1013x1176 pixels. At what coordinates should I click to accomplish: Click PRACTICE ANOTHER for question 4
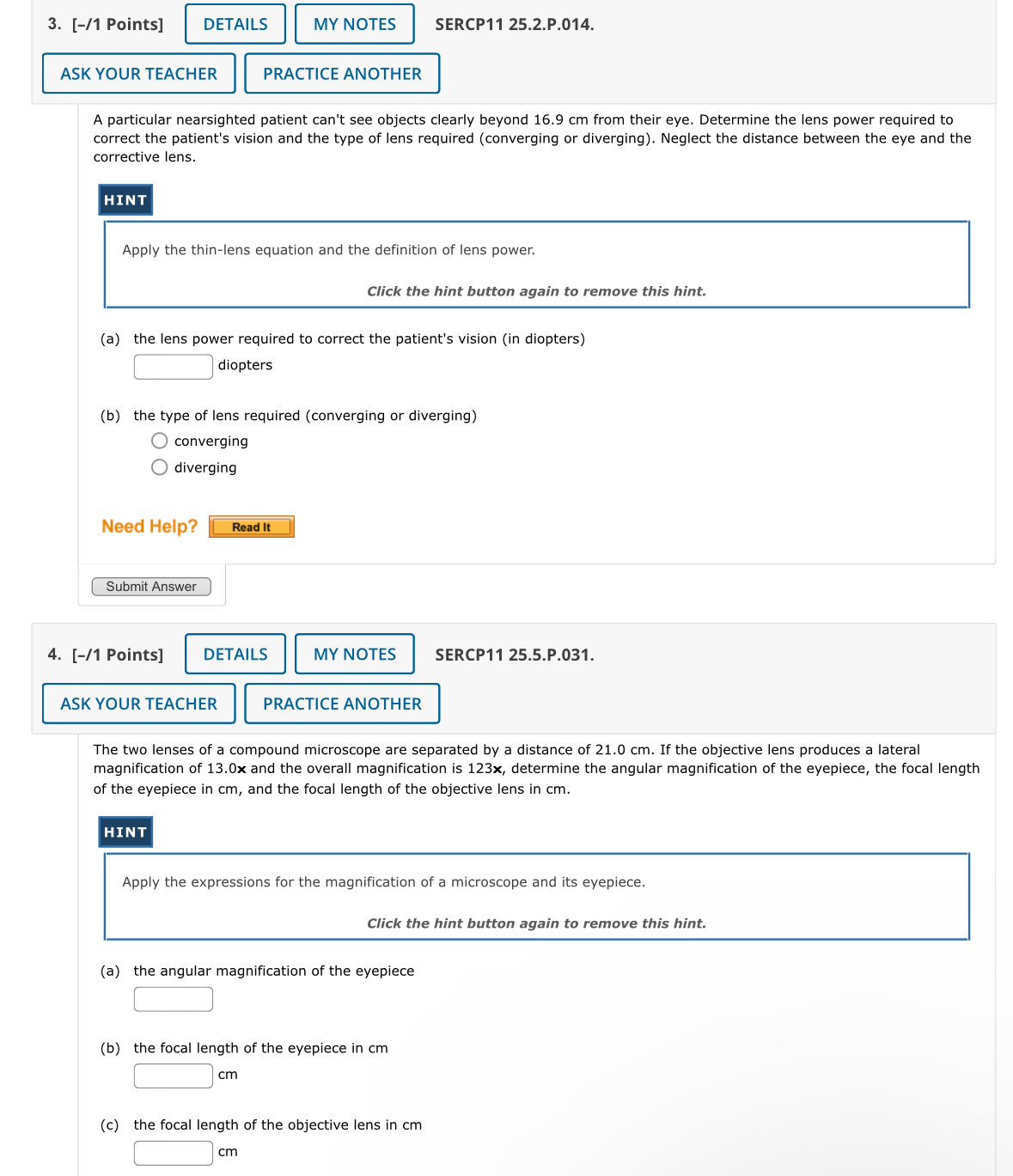[342, 704]
